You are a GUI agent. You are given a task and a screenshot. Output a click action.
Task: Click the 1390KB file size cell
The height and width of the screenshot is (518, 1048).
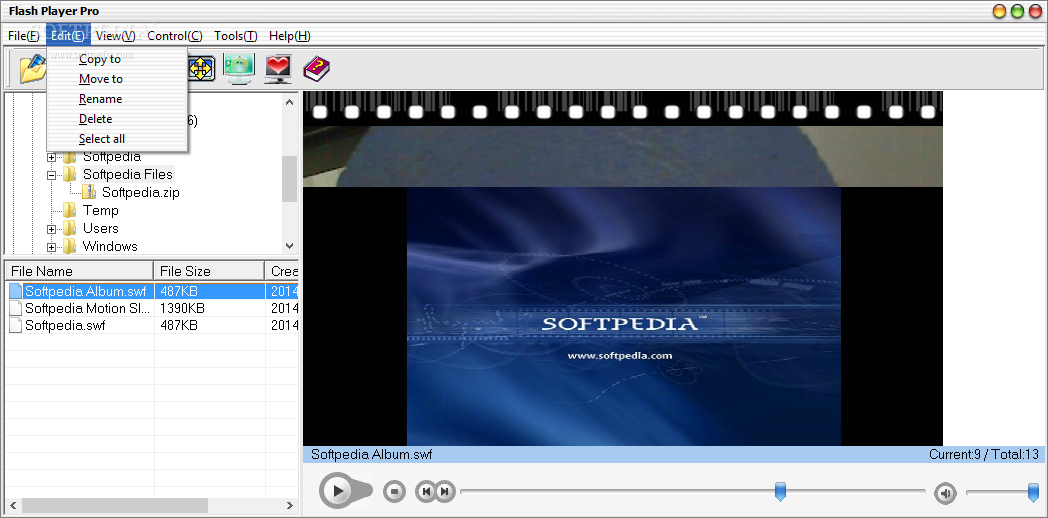point(182,309)
